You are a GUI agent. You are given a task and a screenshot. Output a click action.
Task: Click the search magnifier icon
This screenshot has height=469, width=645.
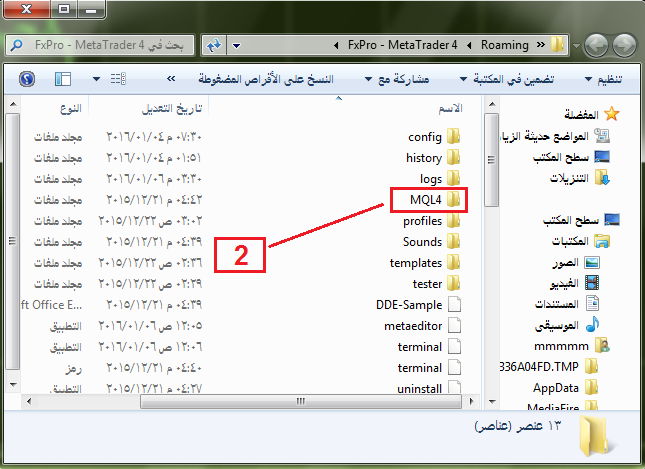pyautogui.click(x=16, y=44)
